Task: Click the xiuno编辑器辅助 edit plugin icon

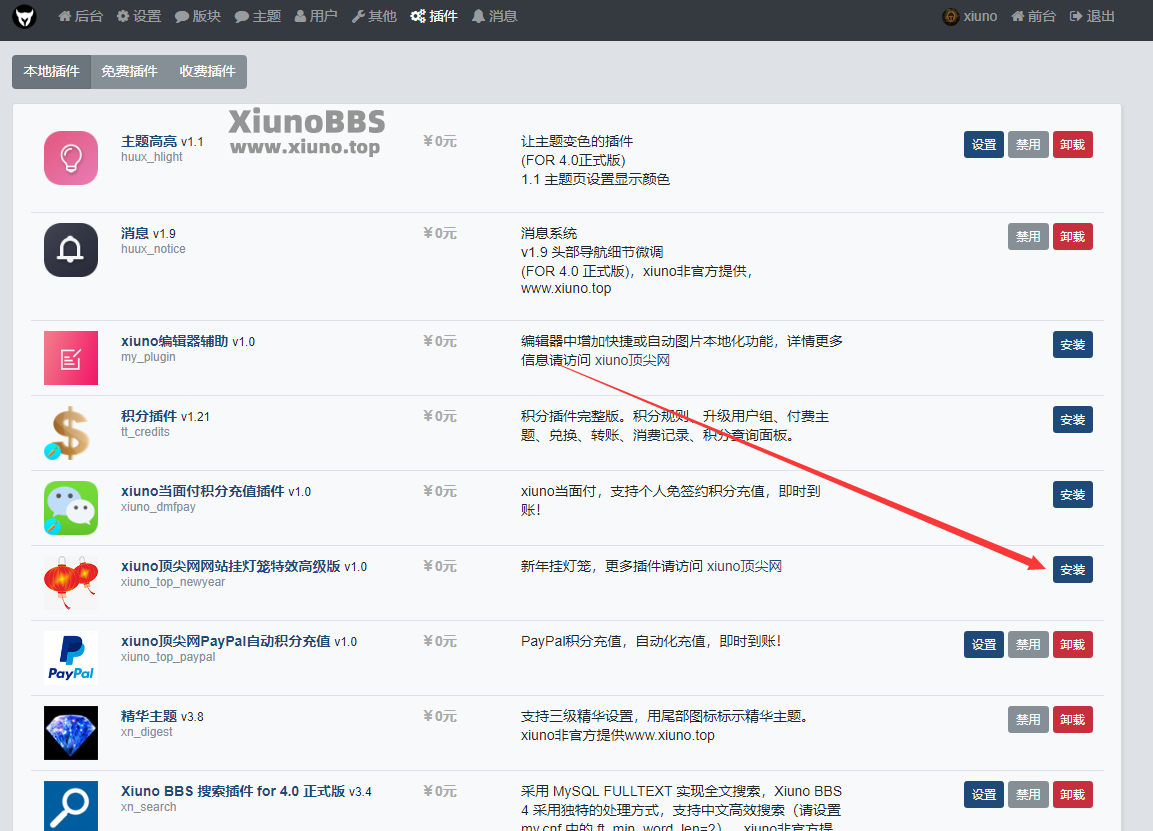Action: pyautogui.click(x=71, y=358)
